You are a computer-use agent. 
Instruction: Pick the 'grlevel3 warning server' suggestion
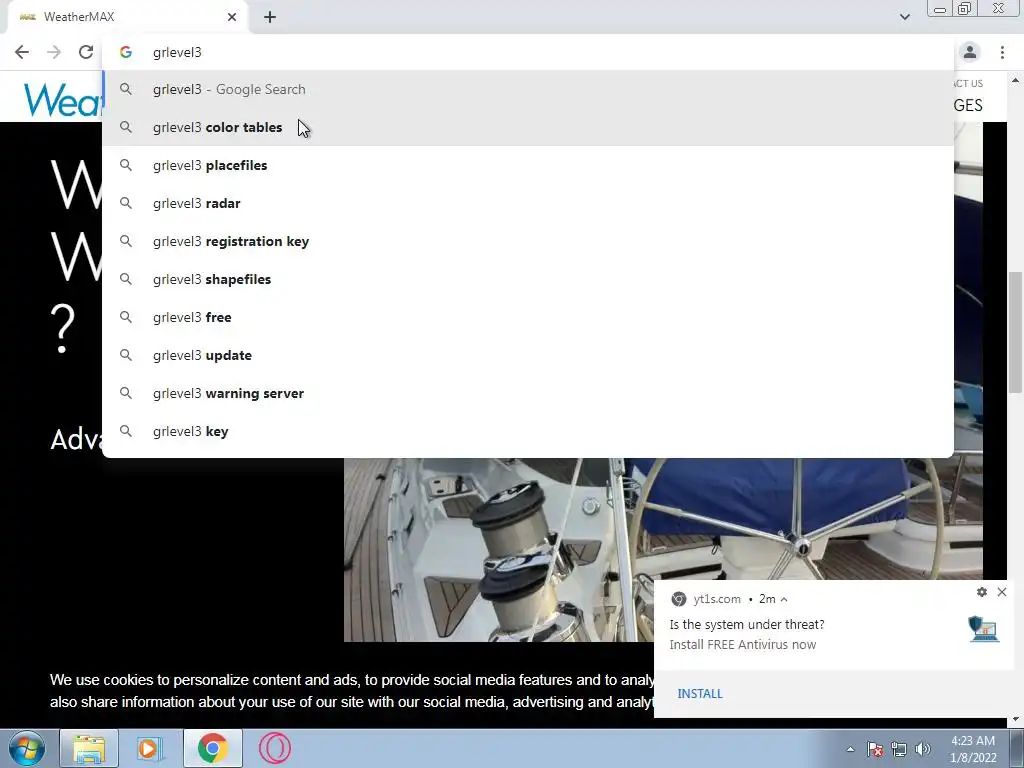point(528,393)
